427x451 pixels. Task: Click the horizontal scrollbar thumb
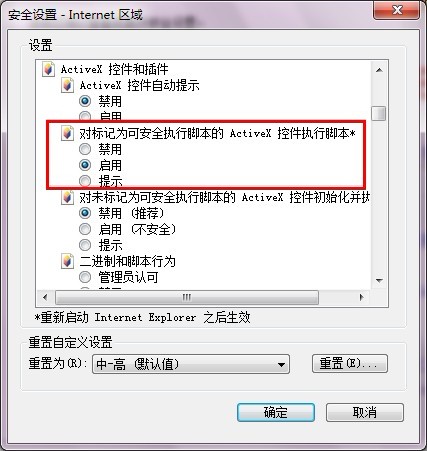(187, 297)
